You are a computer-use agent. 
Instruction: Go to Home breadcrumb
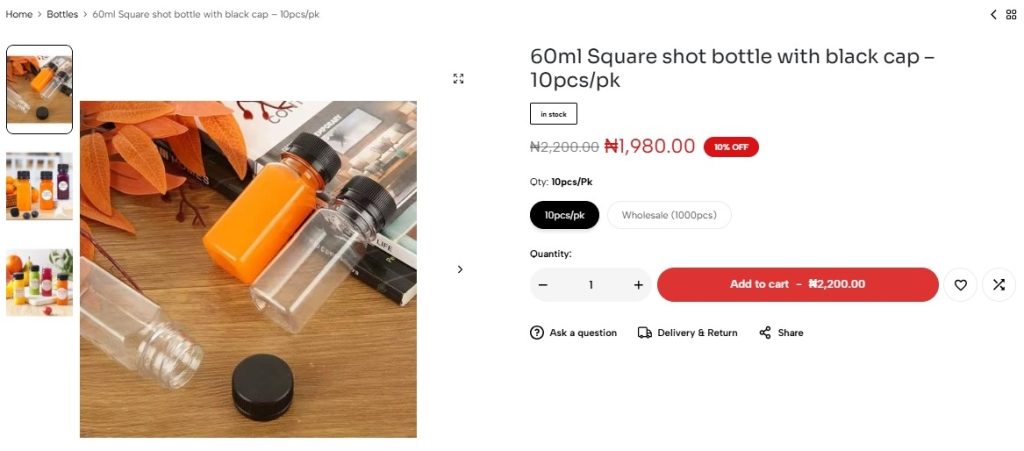[x=19, y=14]
